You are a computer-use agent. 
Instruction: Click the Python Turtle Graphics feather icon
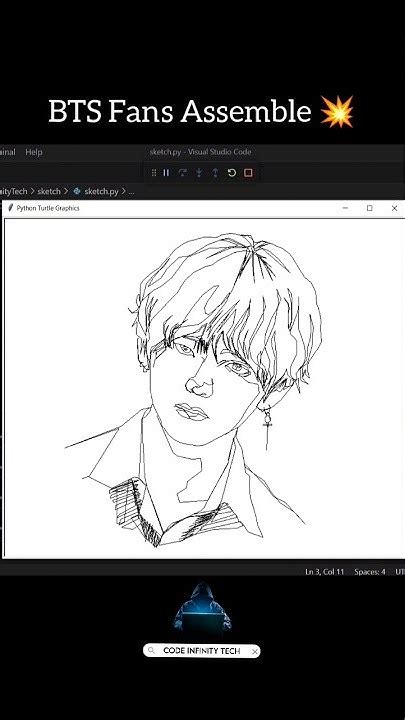click(x=11, y=208)
